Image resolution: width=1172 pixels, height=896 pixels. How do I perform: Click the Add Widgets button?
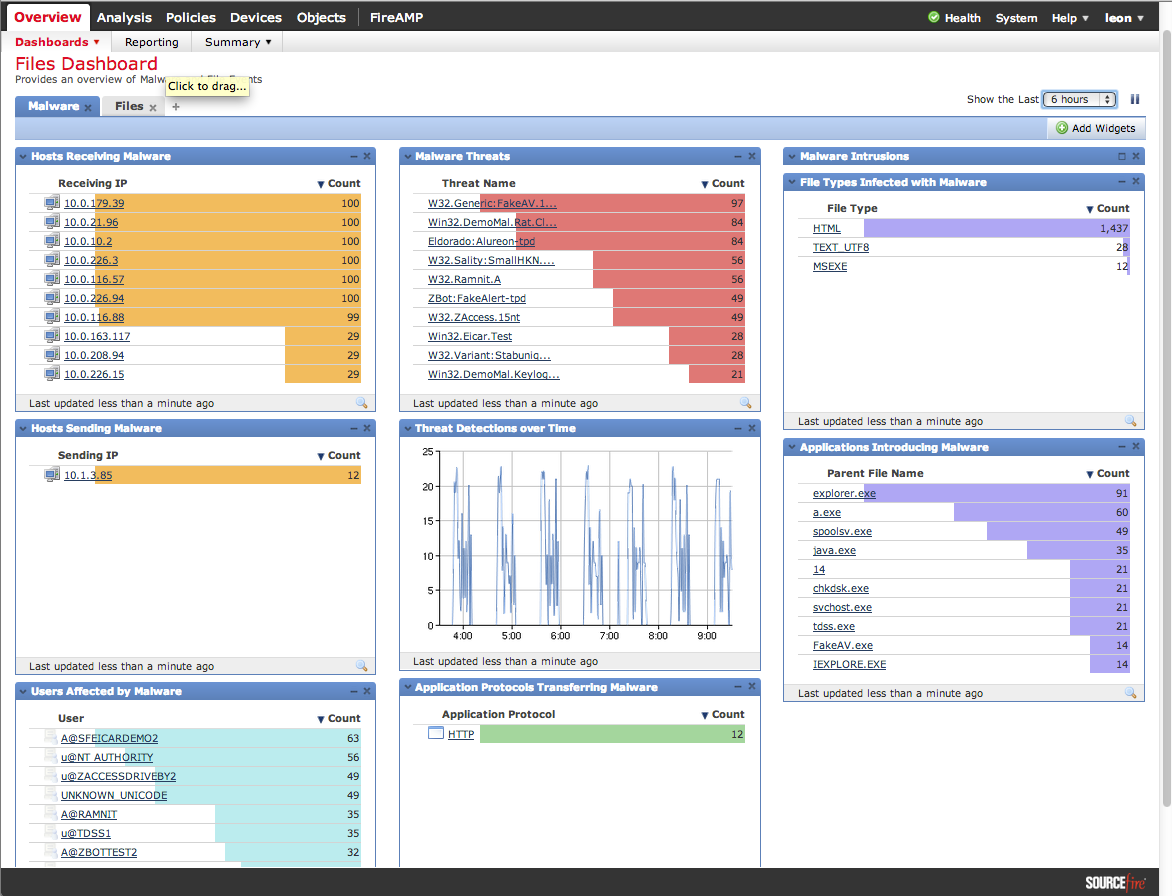tap(1095, 128)
